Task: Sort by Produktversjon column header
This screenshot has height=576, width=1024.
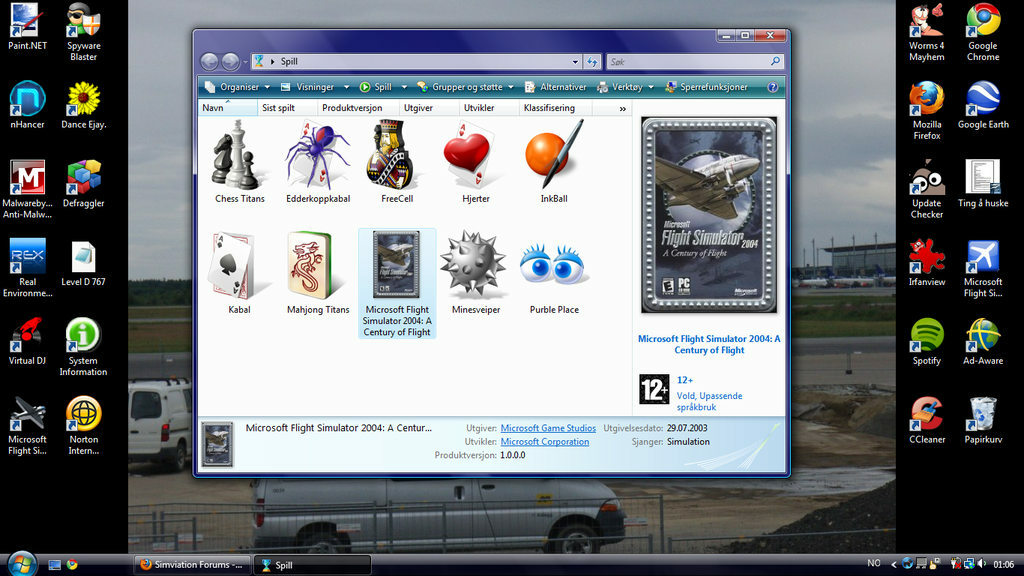Action: click(x=358, y=108)
